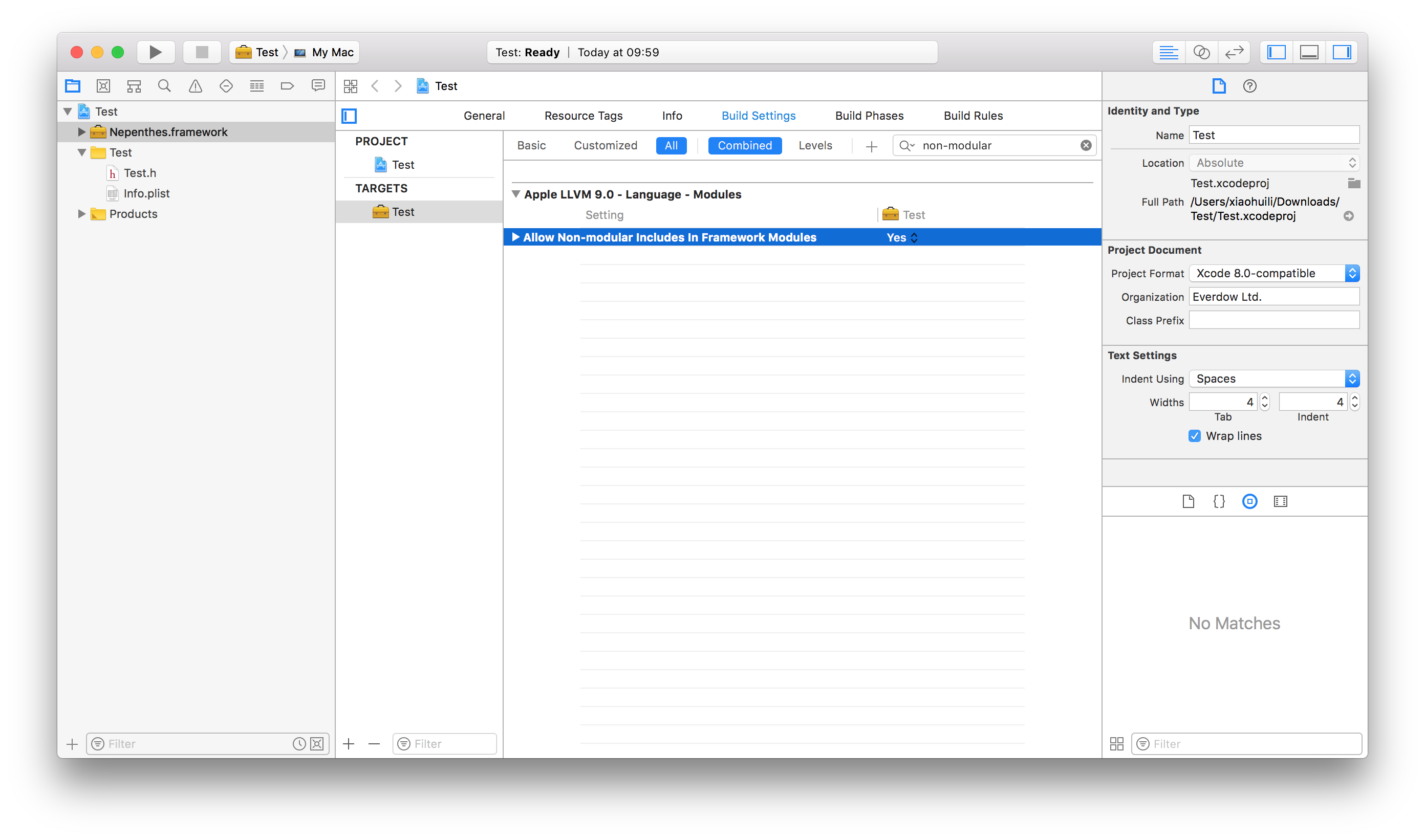1425x840 pixels.
Task: Show the File Template library
Action: (x=1188, y=501)
